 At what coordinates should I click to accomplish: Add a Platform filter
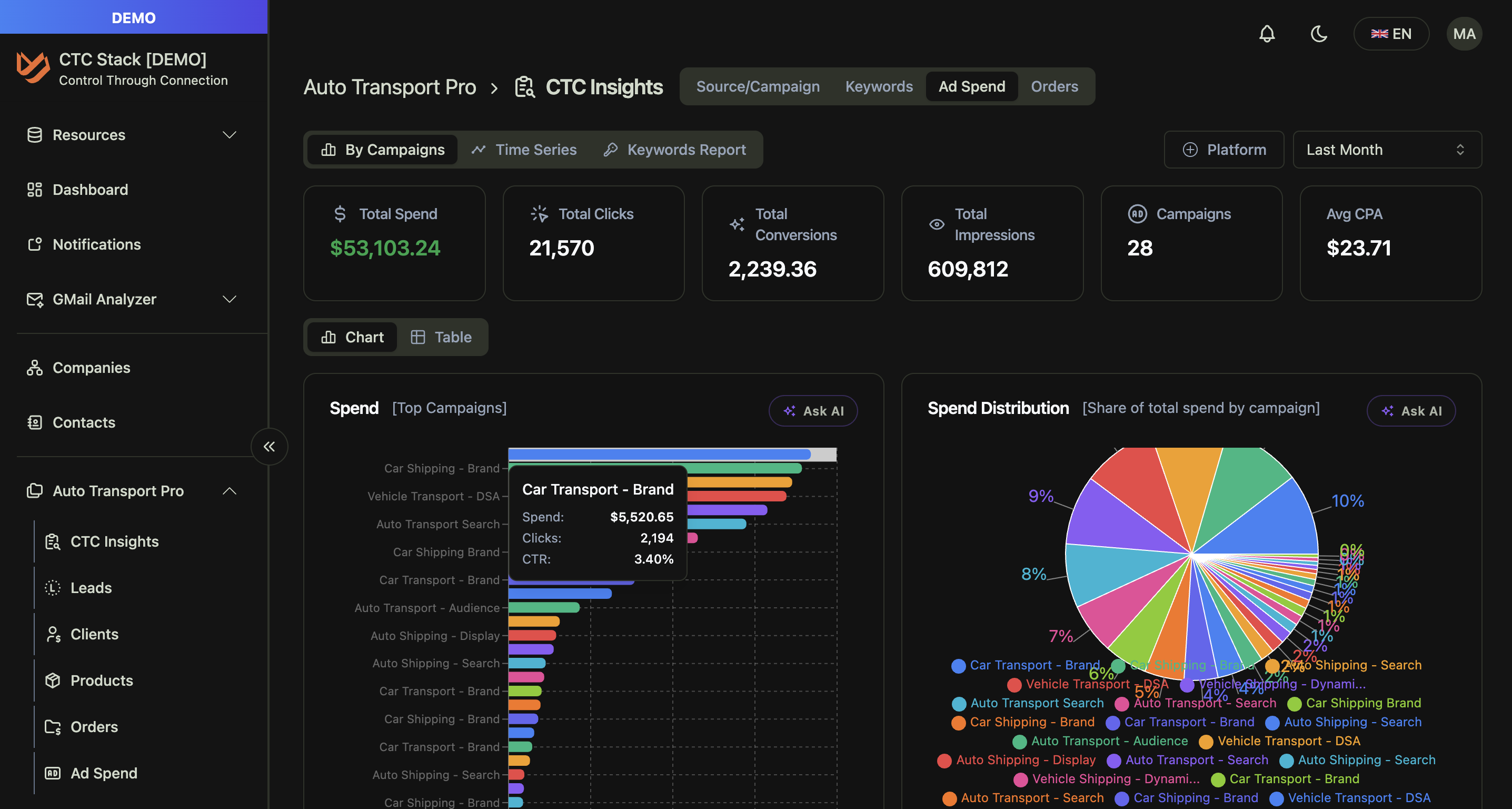coord(1224,149)
